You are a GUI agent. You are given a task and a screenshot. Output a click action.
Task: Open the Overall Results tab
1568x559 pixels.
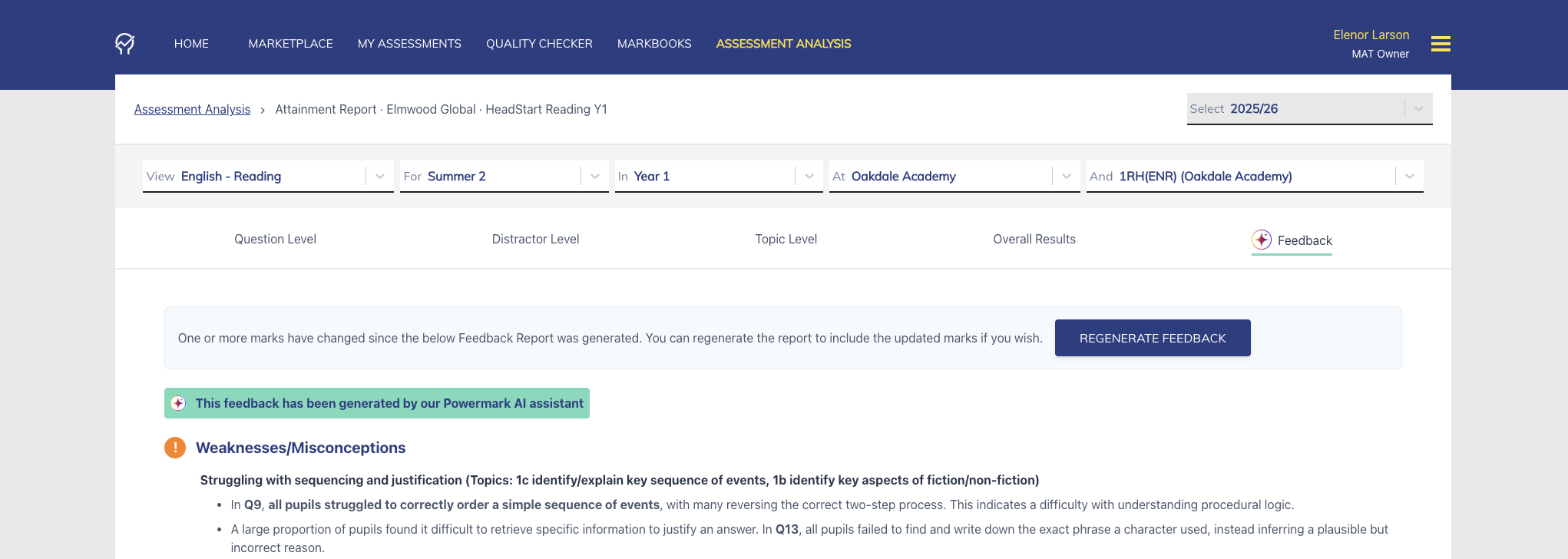click(x=1034, y=240)
